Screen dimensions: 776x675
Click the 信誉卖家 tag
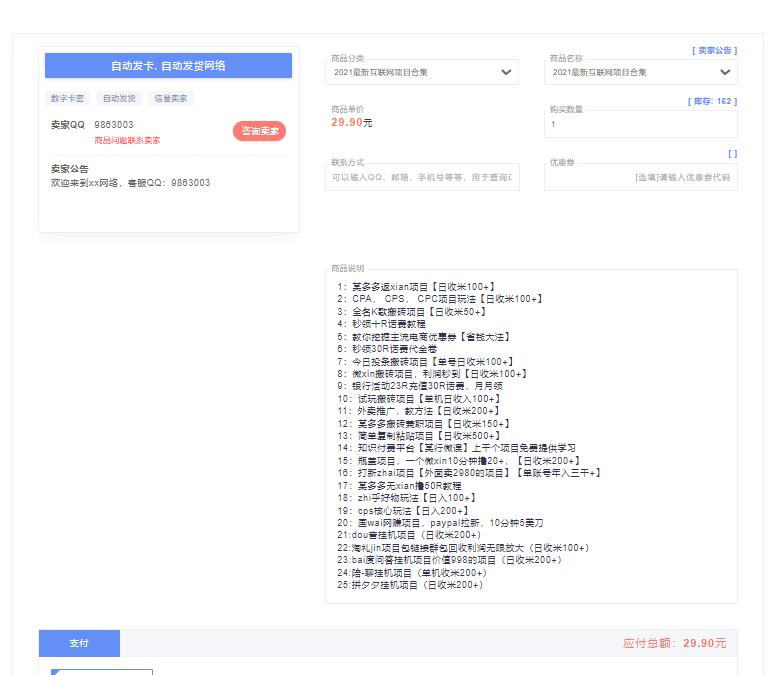169,98
